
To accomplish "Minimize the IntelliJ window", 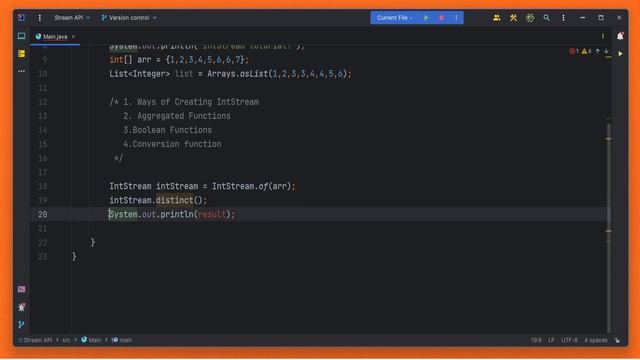I will (x=582, y=18).
